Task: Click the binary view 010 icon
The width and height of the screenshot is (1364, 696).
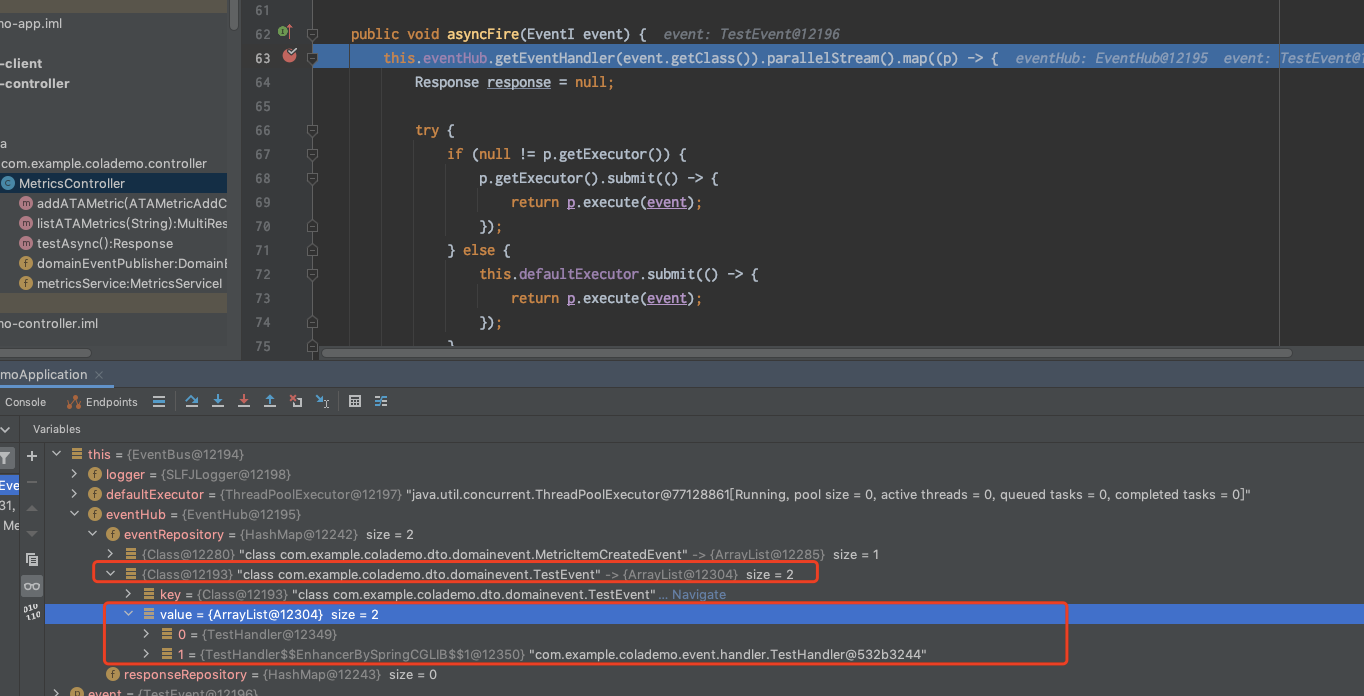Action: point(32,611)
